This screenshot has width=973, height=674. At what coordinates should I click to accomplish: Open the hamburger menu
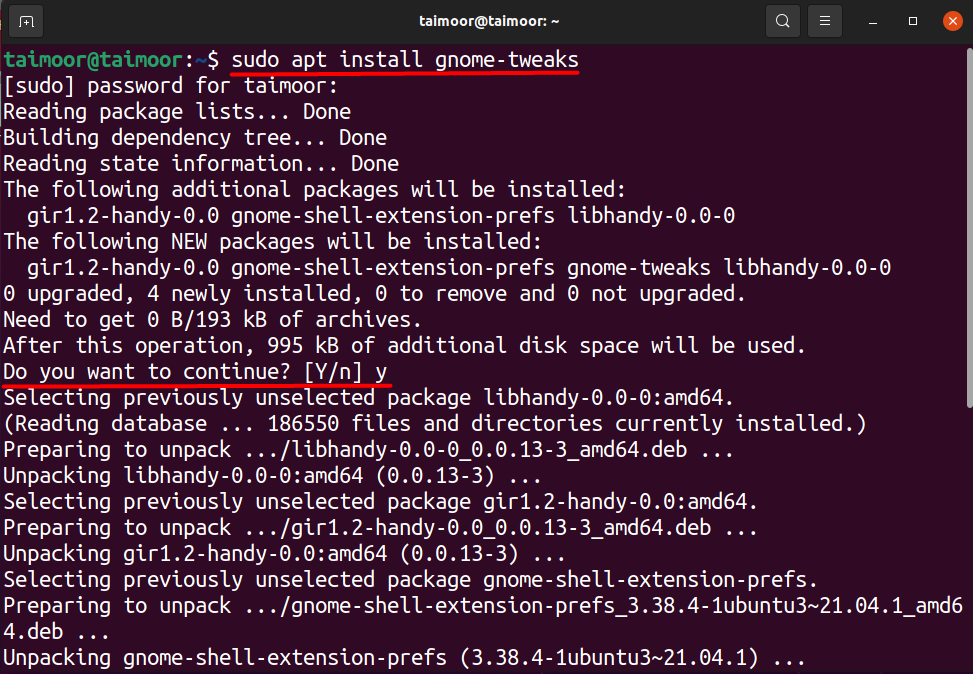(825, 21)
